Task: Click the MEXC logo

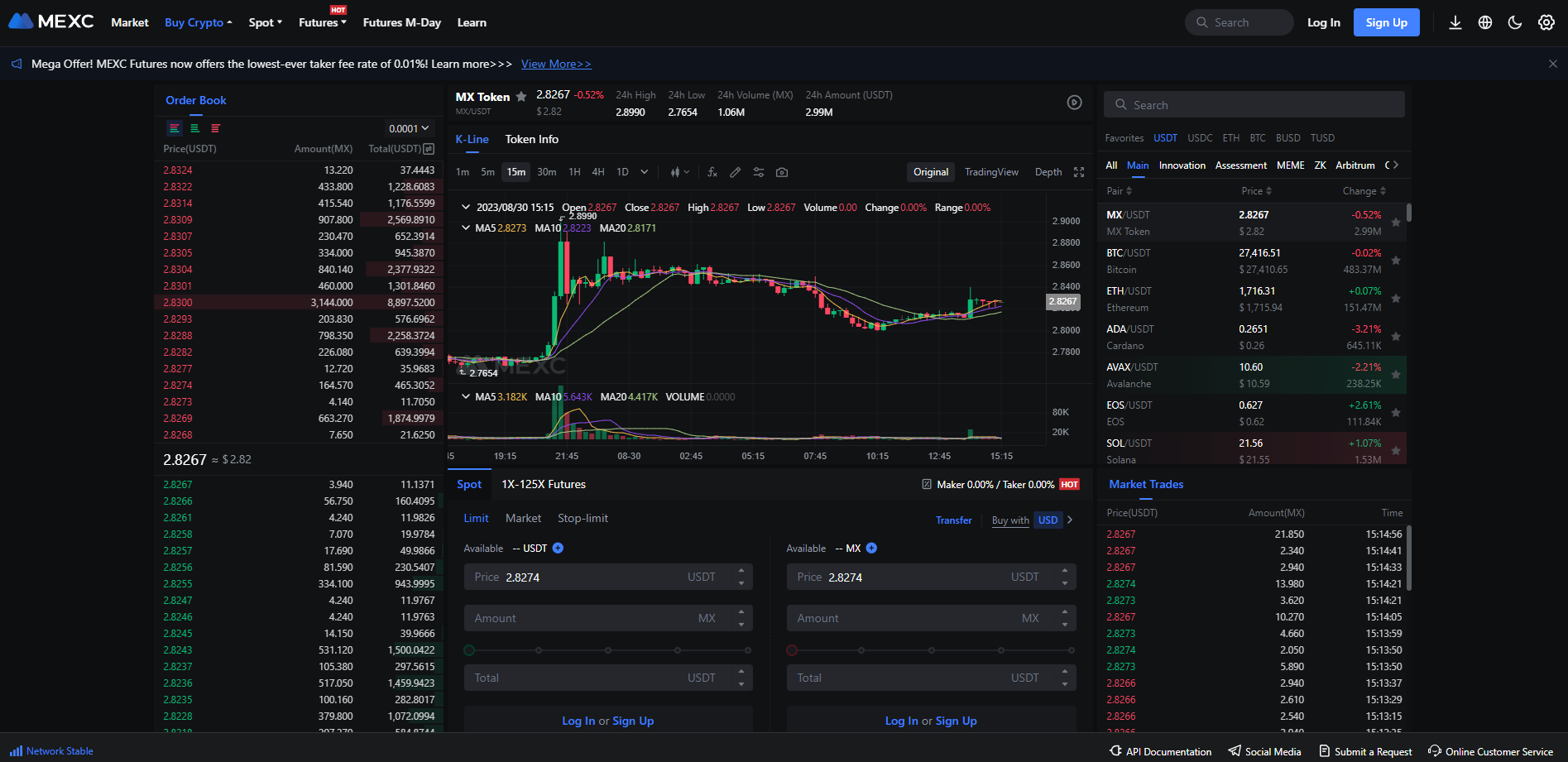Action: tap(51, 22)
